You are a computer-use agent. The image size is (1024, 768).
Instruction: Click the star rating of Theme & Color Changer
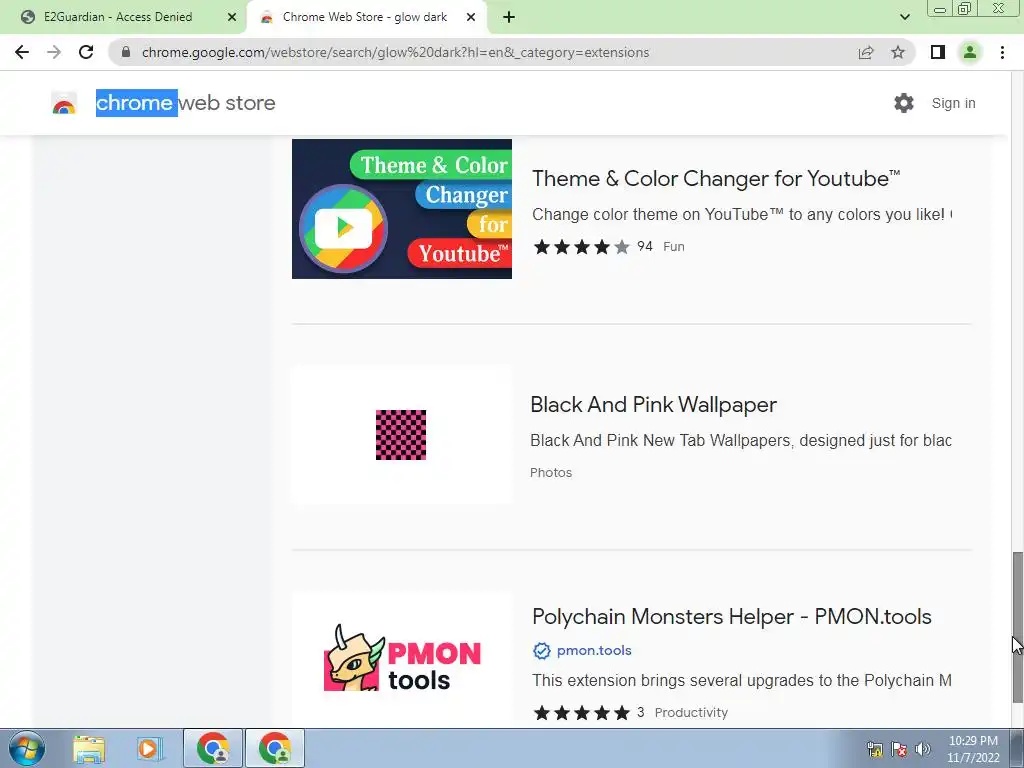581,247
